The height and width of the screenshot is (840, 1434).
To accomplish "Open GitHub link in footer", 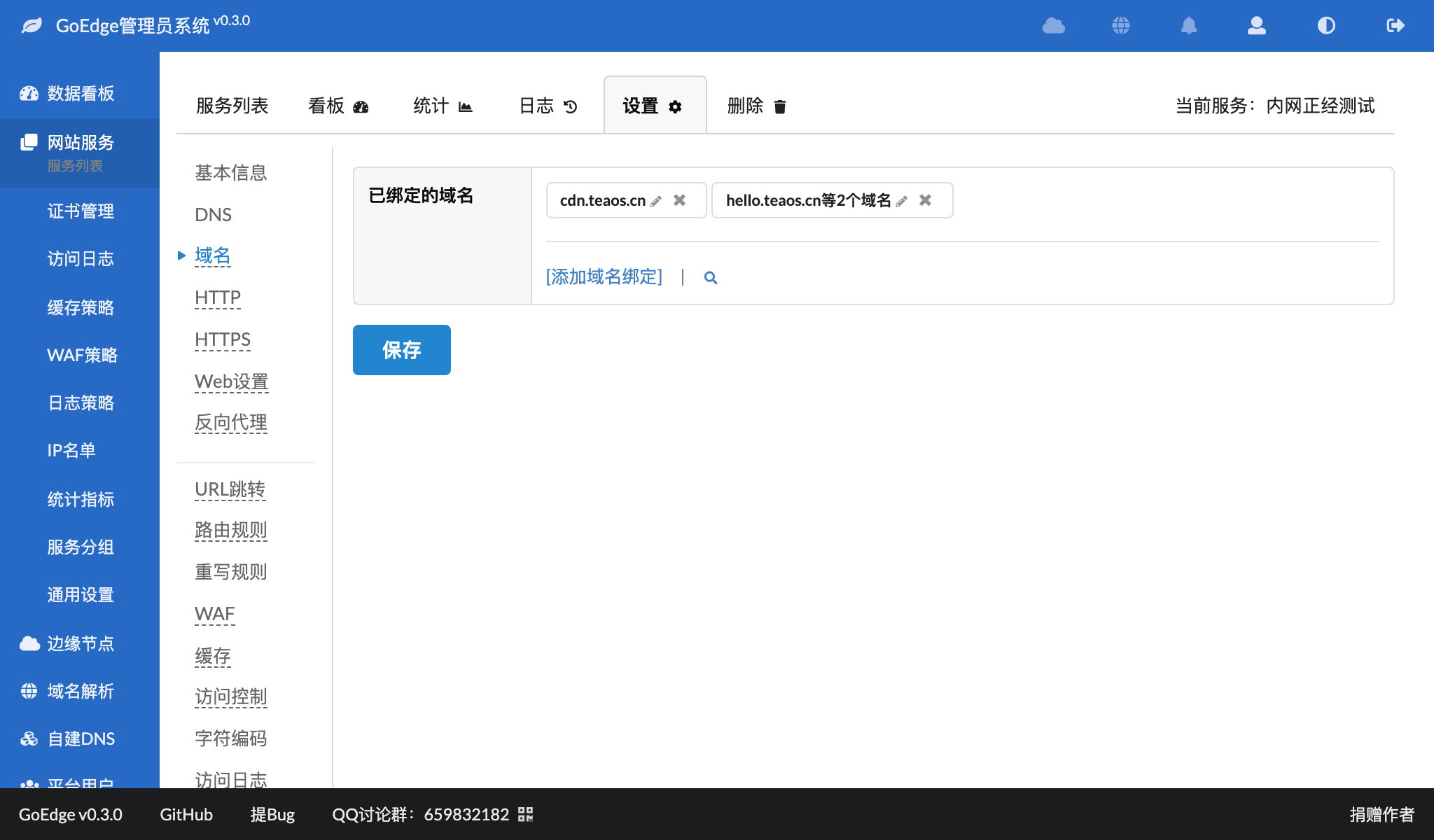I will [x=186, y=814].
